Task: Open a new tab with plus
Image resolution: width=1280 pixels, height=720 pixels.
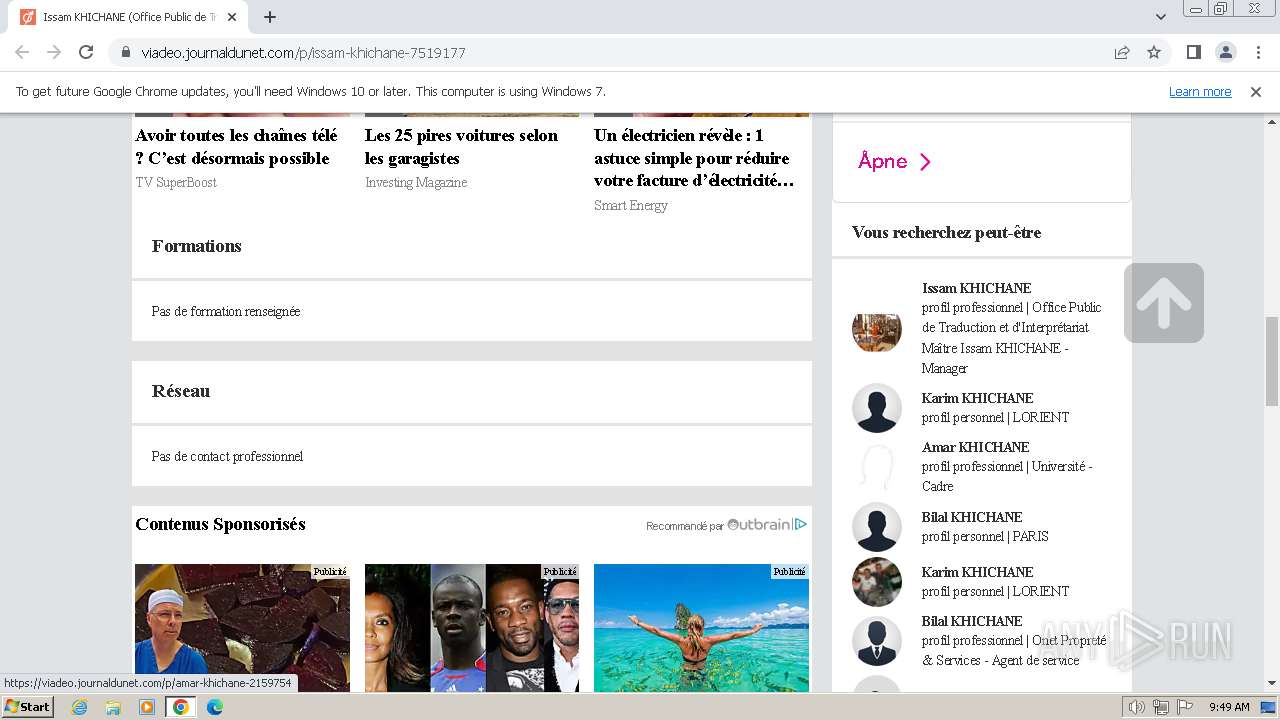Action: [270, 17]
